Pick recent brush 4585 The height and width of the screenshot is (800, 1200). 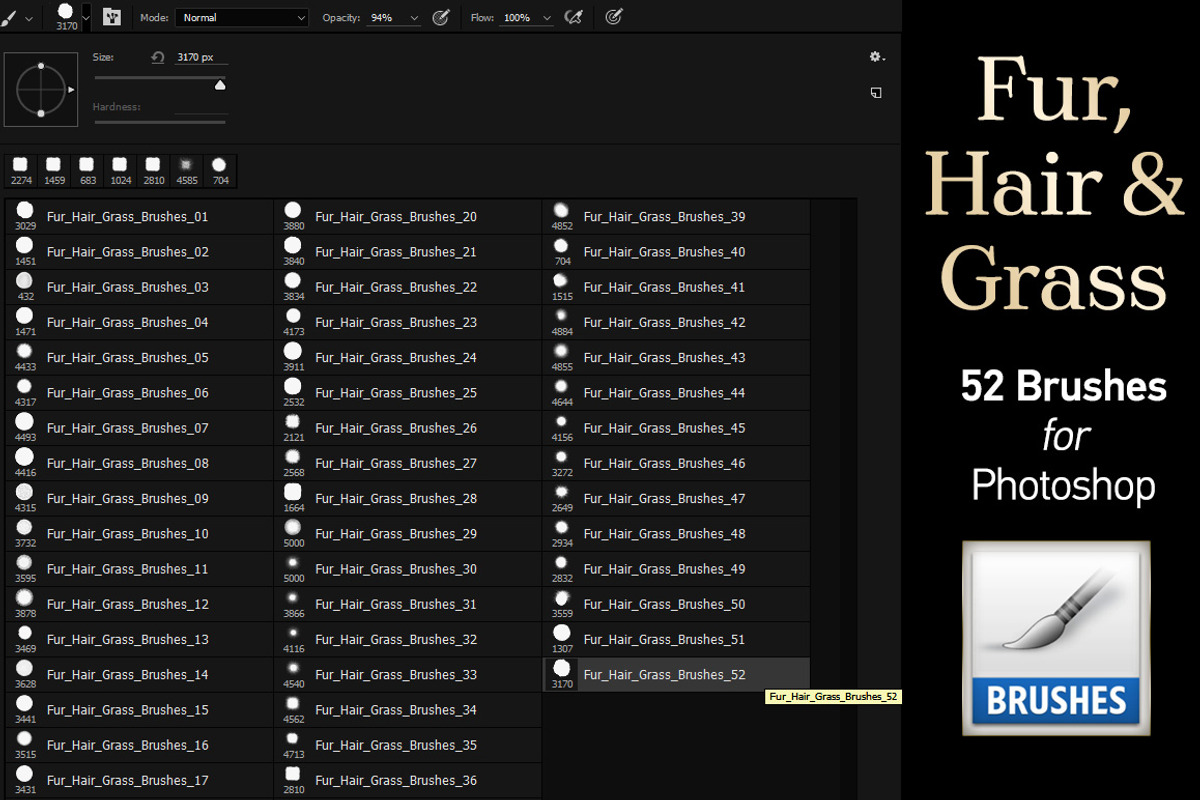tap(186, 170)
